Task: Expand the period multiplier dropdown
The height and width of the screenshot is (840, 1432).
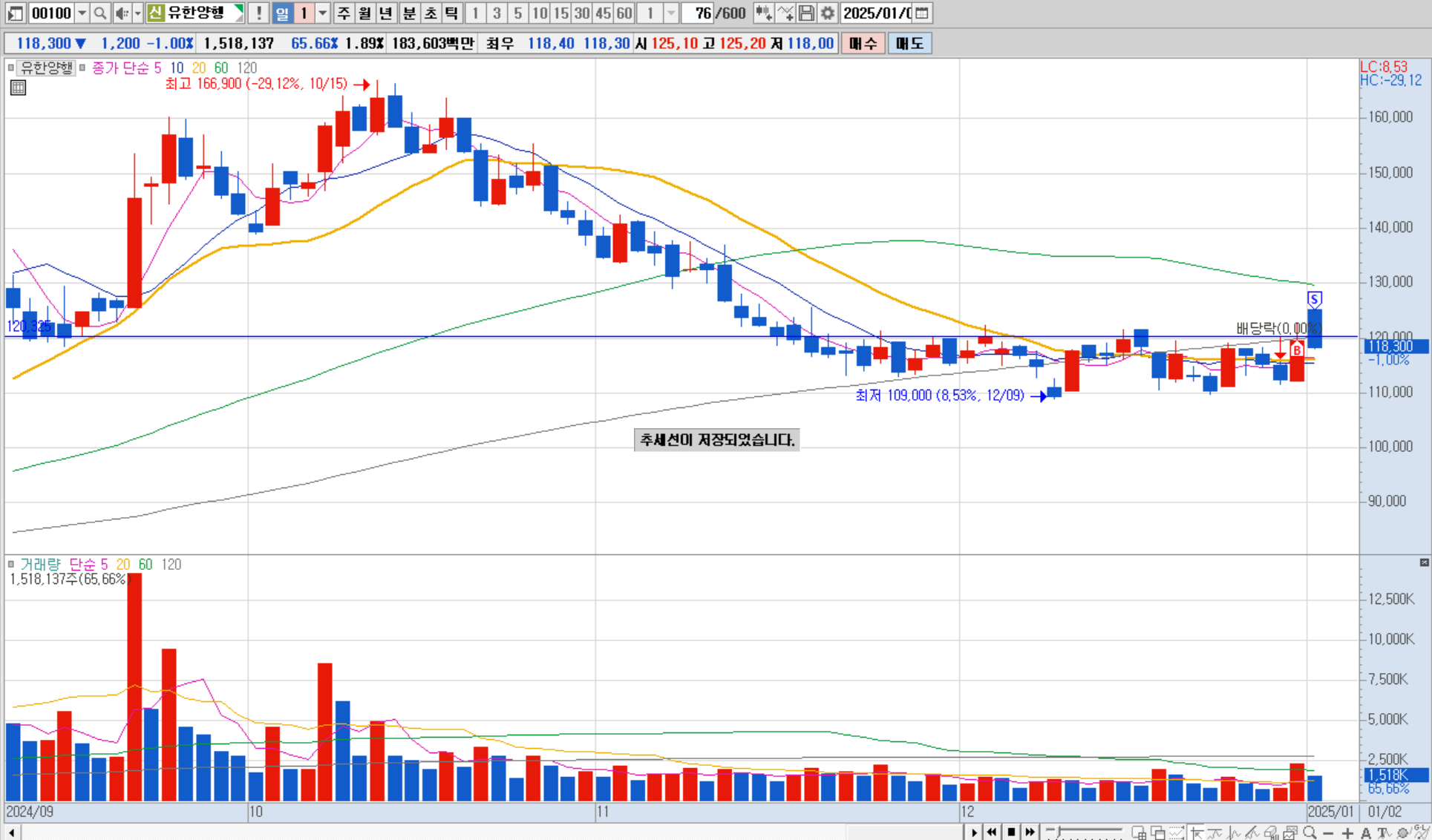Action: 322,13
